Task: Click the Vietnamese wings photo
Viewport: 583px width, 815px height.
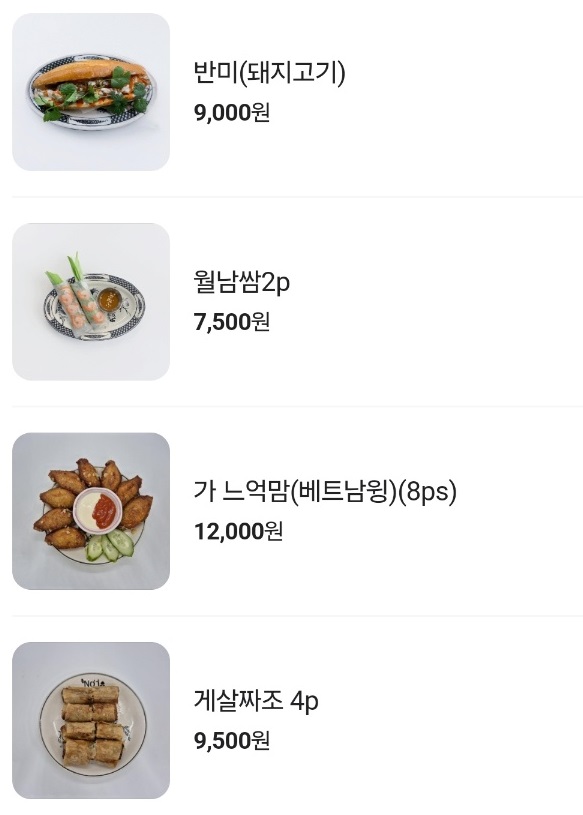Action: 90,510
